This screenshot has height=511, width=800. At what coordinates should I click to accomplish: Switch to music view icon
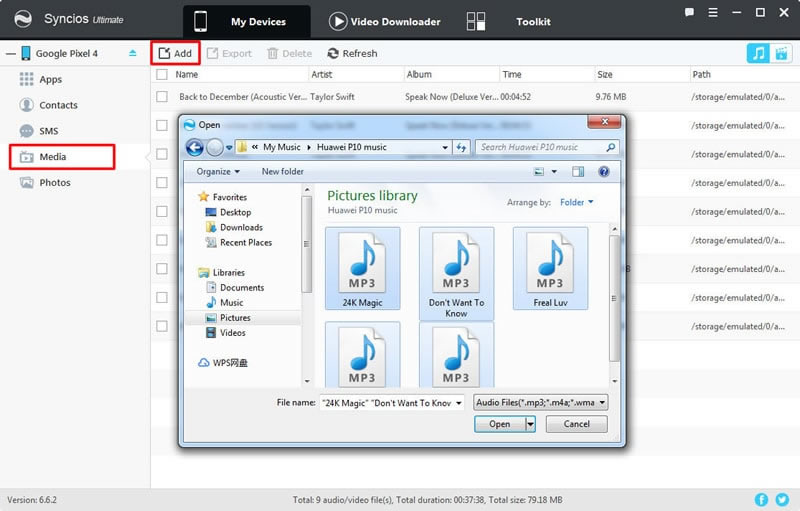coord(758,53)
